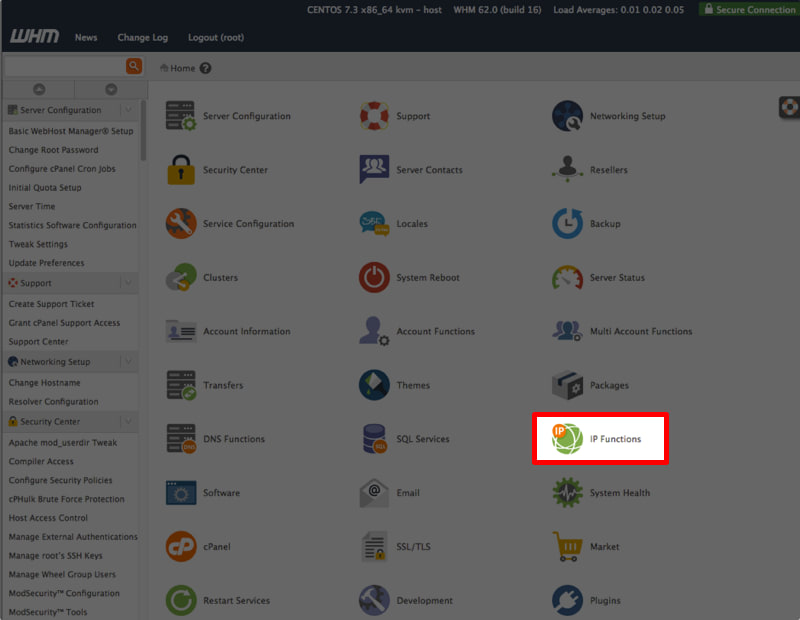Open the Server Configuration icon
800x620 pixels.
tap(181, 116)
